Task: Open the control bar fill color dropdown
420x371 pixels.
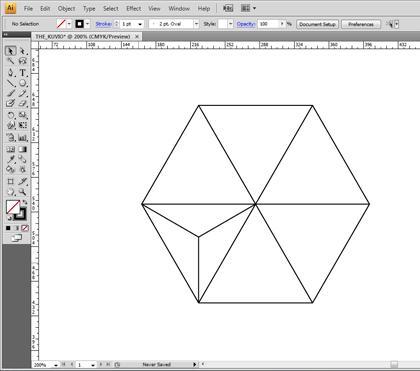Action: pyautogui.click(x=69, y=24)
